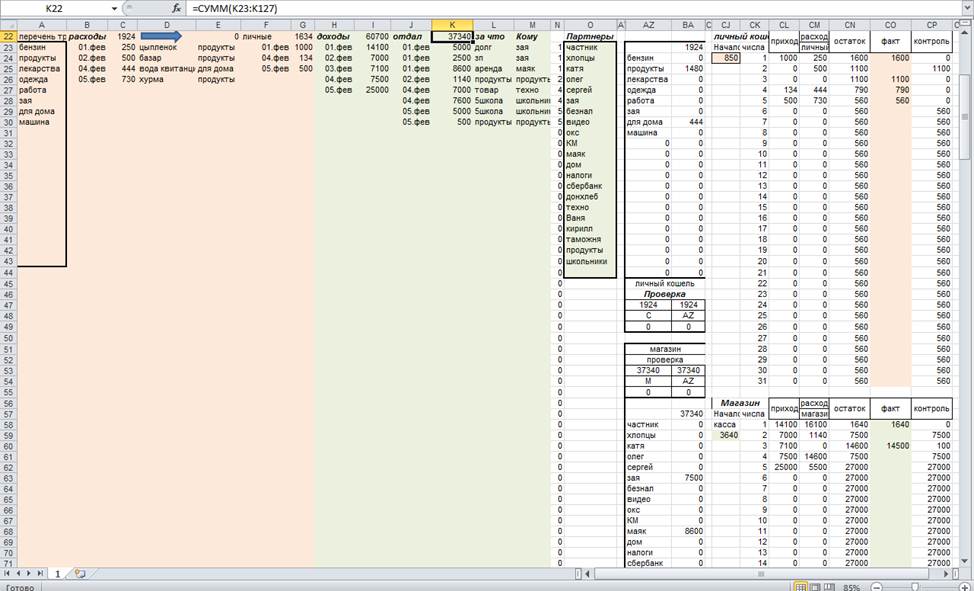The image size is (974, 591).
Task: Click the fx Insert Function icon
Action: coord(176,9)
